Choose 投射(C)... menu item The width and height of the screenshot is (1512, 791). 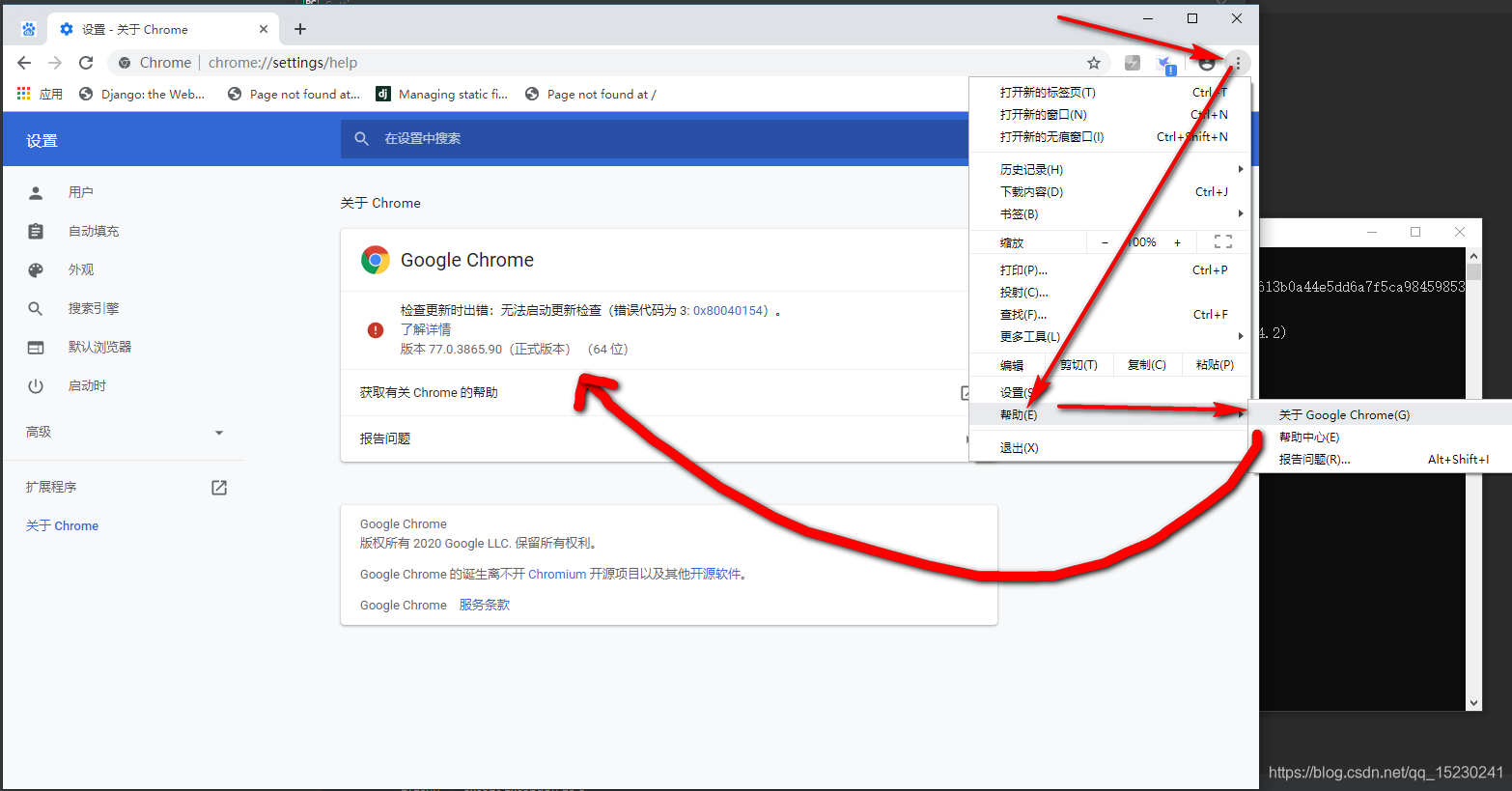coord(1110,293)
